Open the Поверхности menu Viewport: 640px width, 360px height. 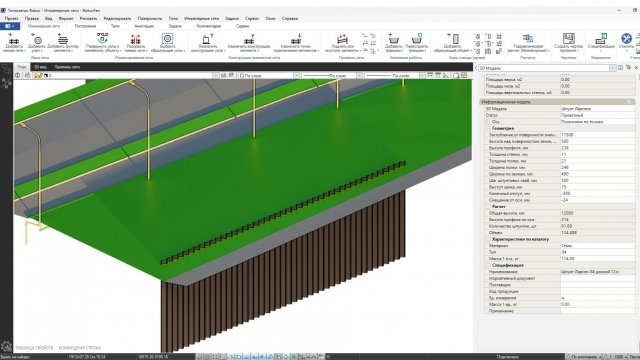pyautogui.click(x=149, y=18)
